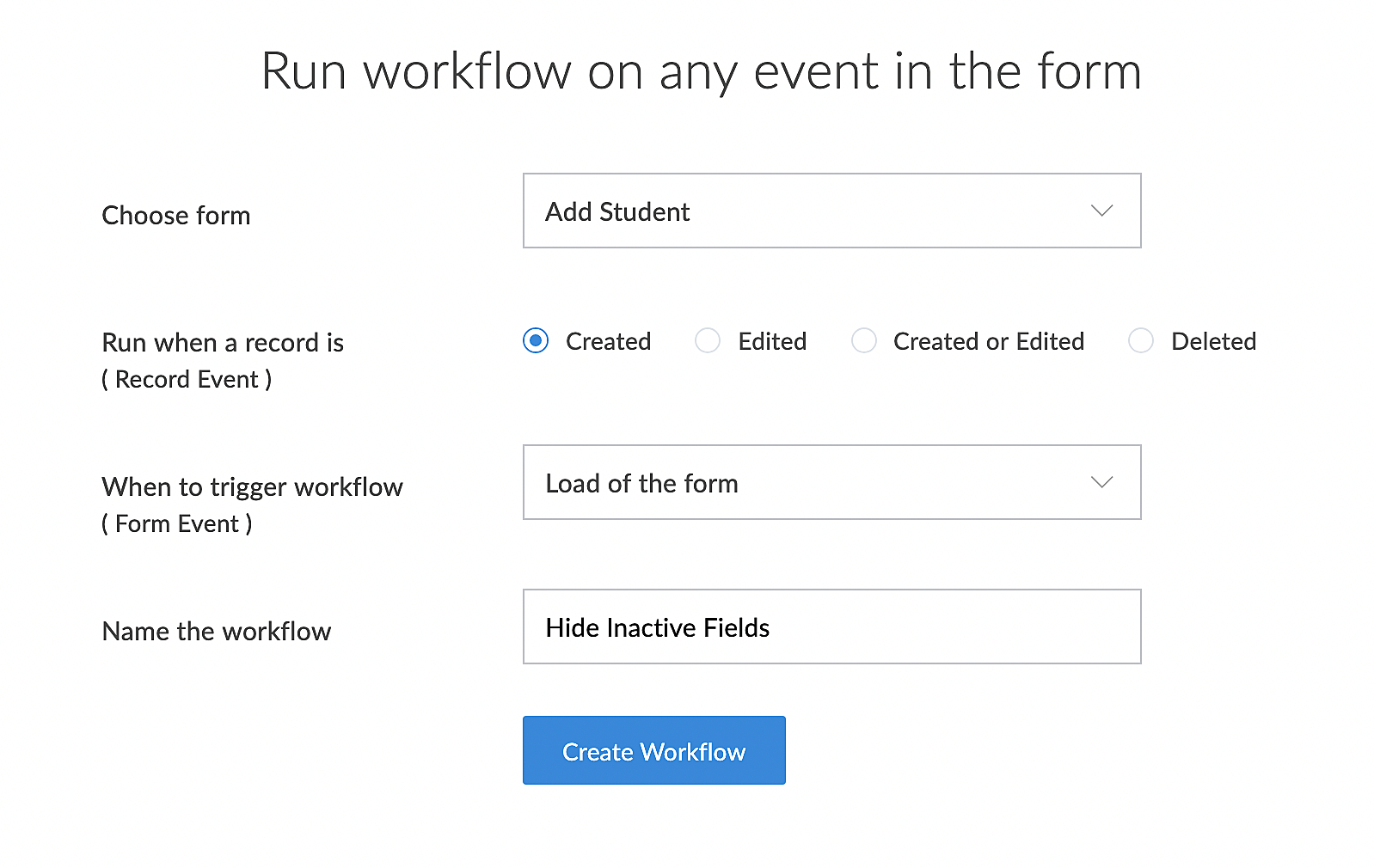Click the '( Form Event )' sub-label
1374x868 pixels.
[177, 524]
